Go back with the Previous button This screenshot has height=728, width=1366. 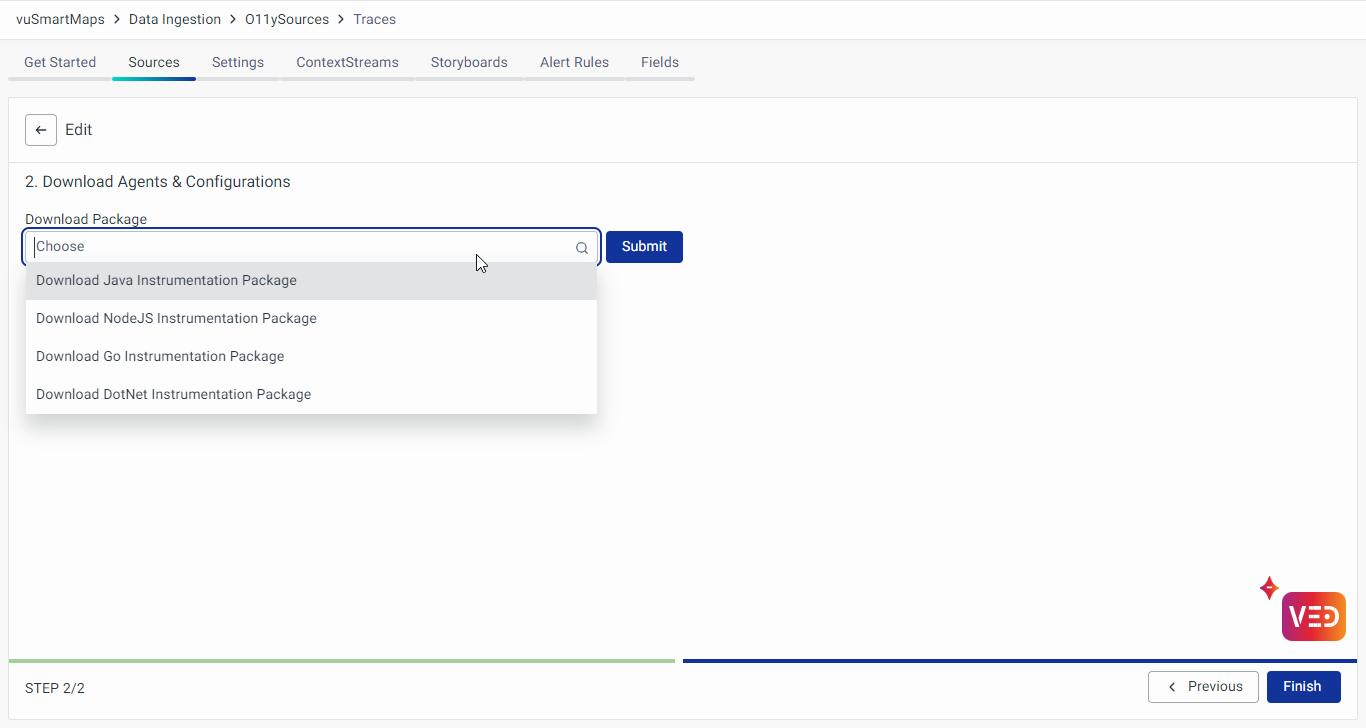click(1204, 687)
